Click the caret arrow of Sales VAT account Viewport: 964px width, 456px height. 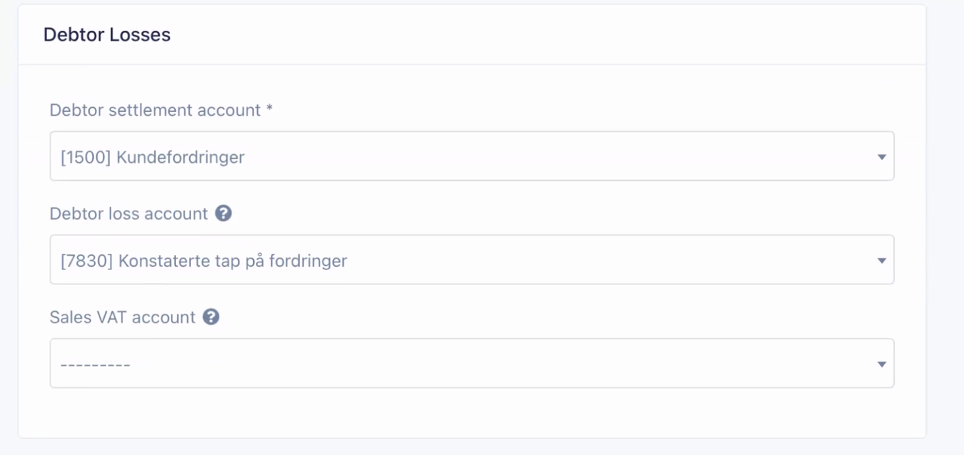click(x=881, y=364)
